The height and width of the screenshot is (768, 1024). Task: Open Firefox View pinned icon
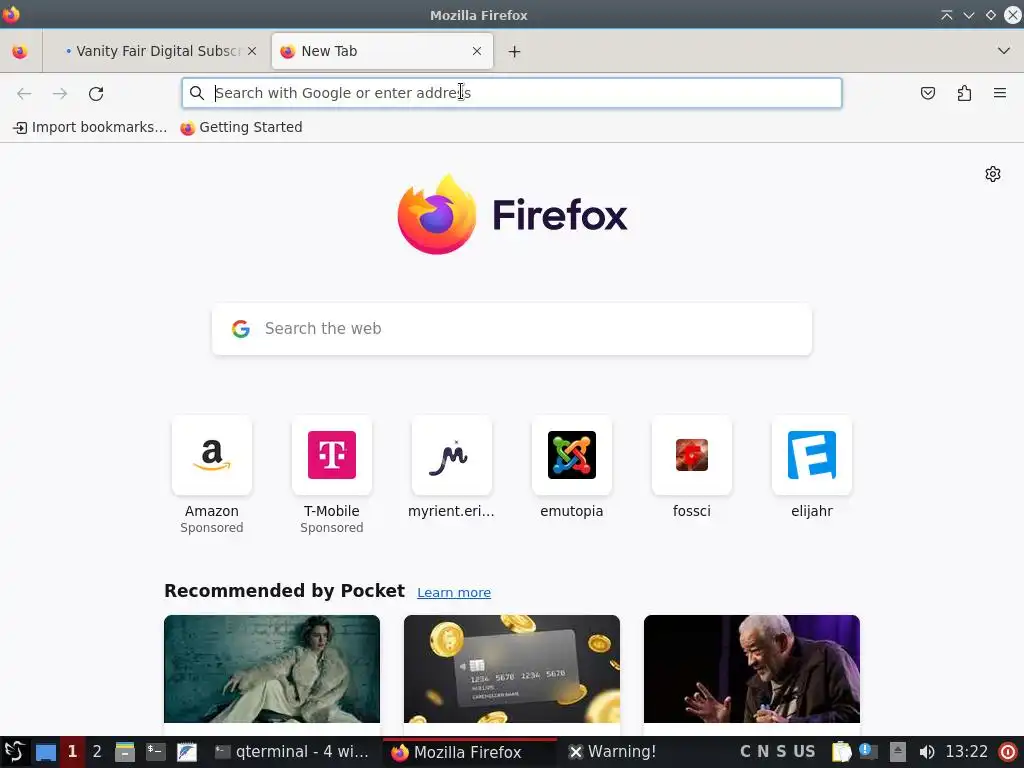(20, 51)
